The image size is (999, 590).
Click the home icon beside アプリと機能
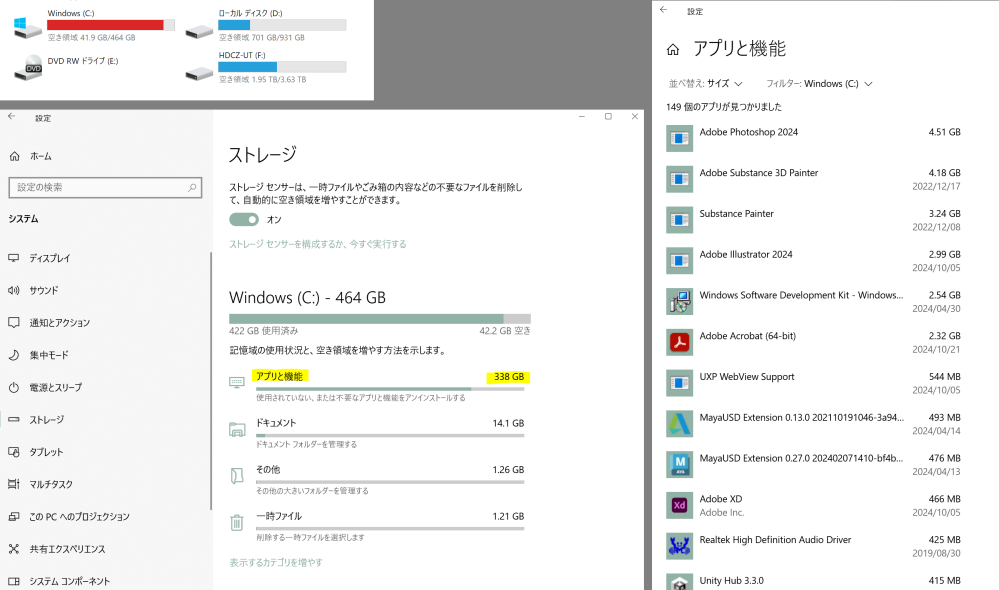pos(673,49)
